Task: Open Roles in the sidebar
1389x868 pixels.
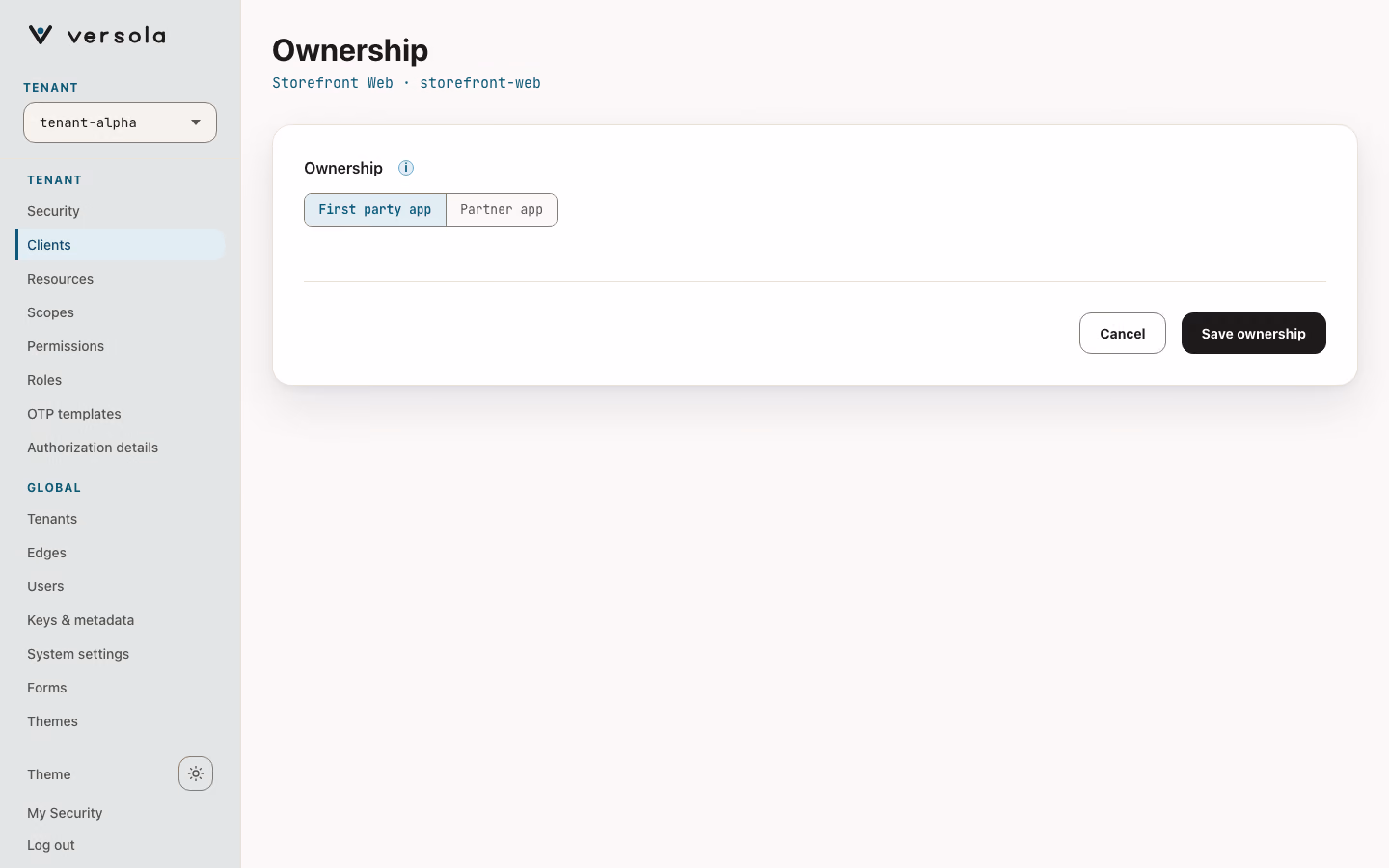Action: click(120, 380)
